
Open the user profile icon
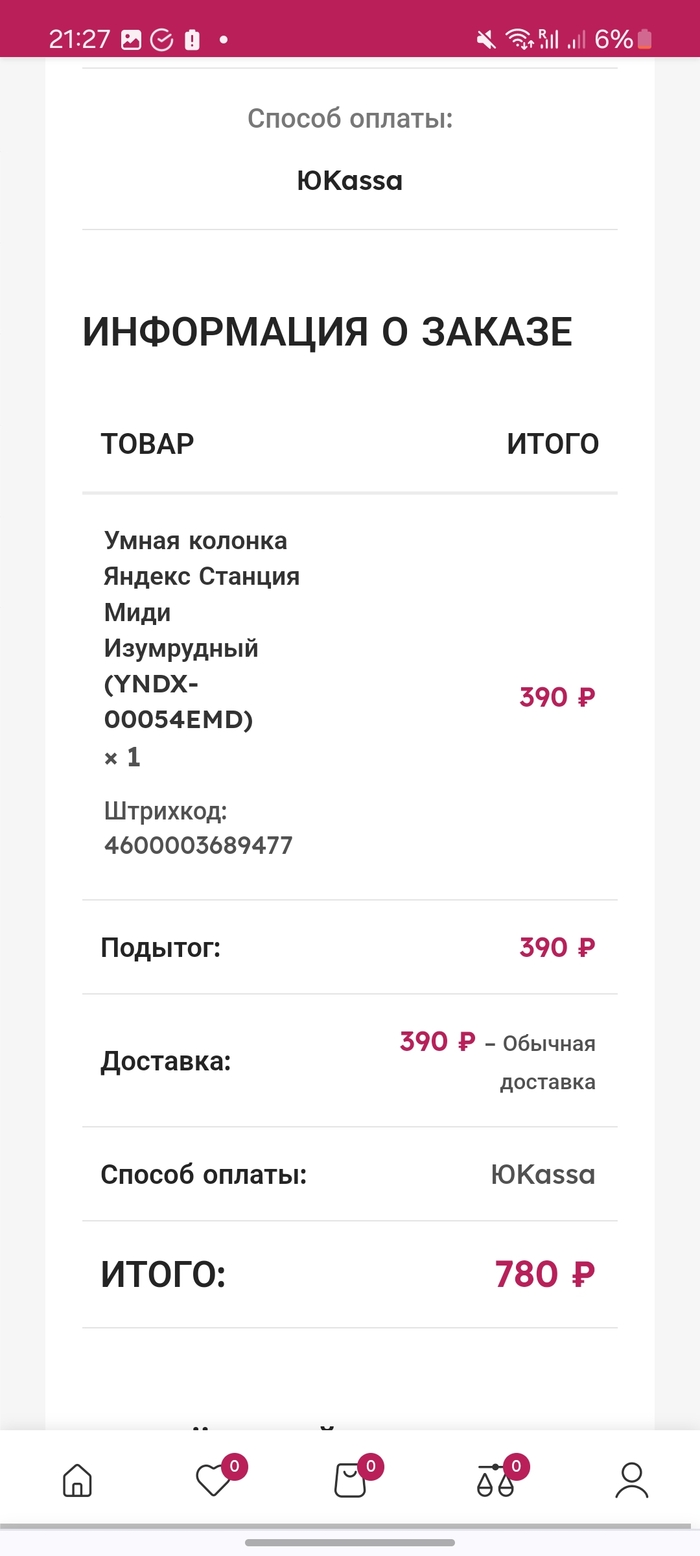[632, 1480]
